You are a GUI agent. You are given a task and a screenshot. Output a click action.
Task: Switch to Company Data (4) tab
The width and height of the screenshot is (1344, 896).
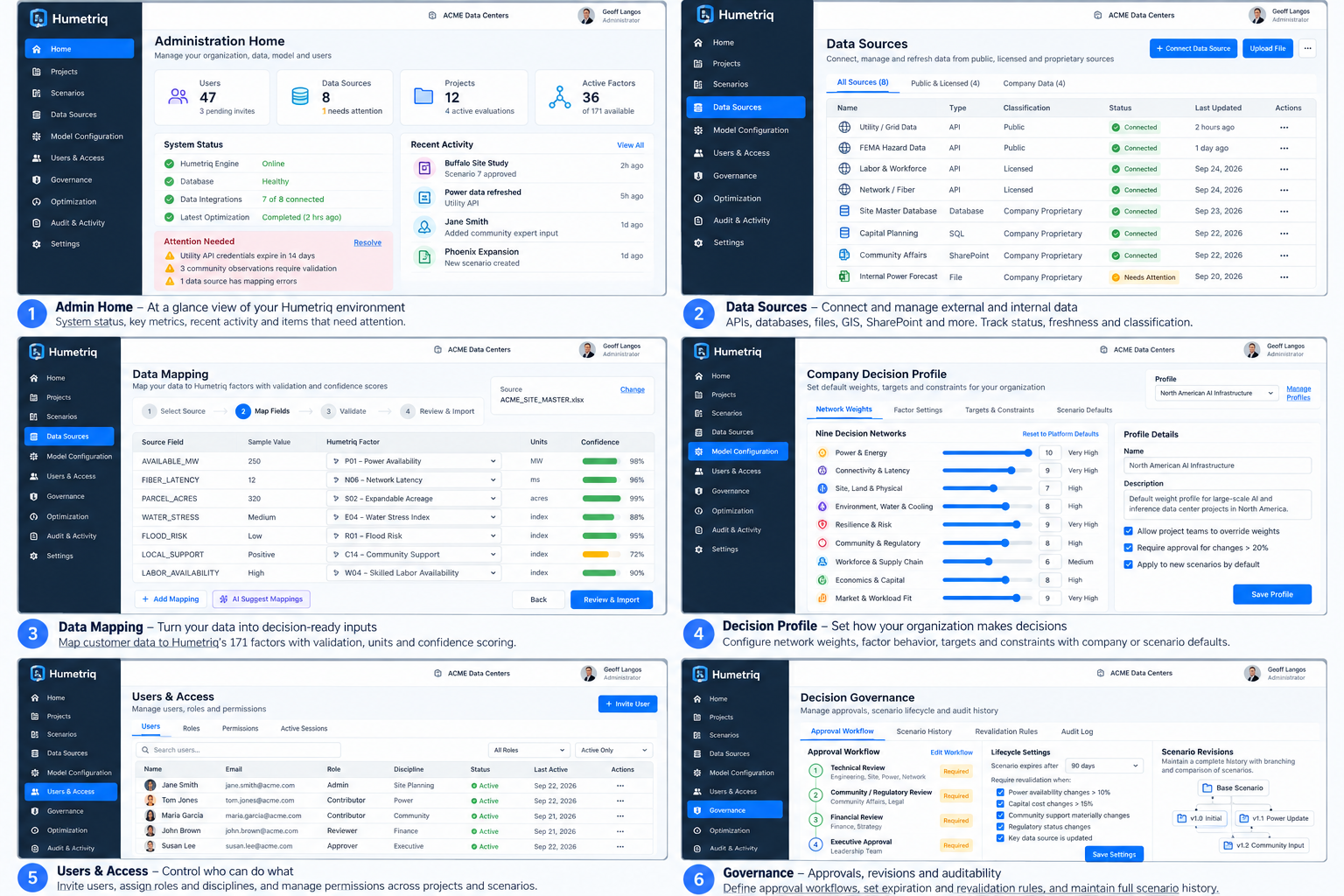coord(1034,83)
